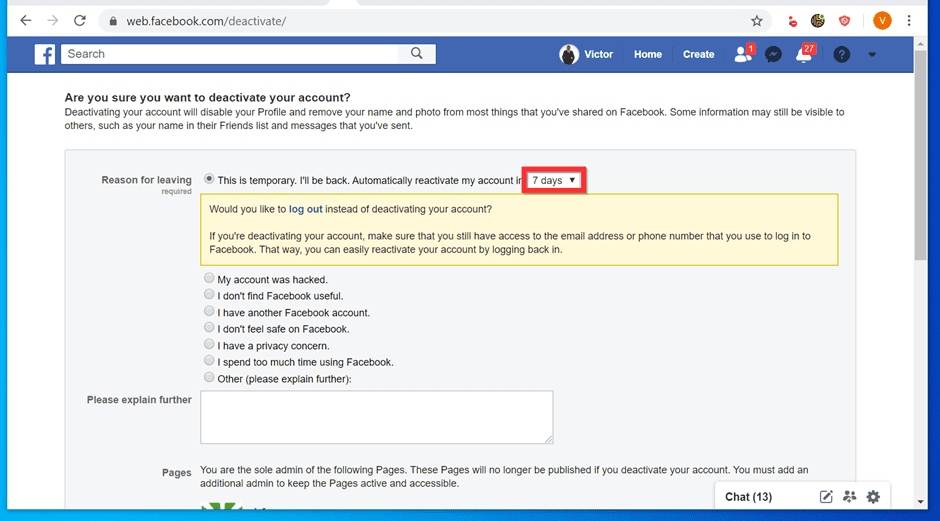
Task: Select 'I have a privacy concern' radio
Action: coord(209,344)
